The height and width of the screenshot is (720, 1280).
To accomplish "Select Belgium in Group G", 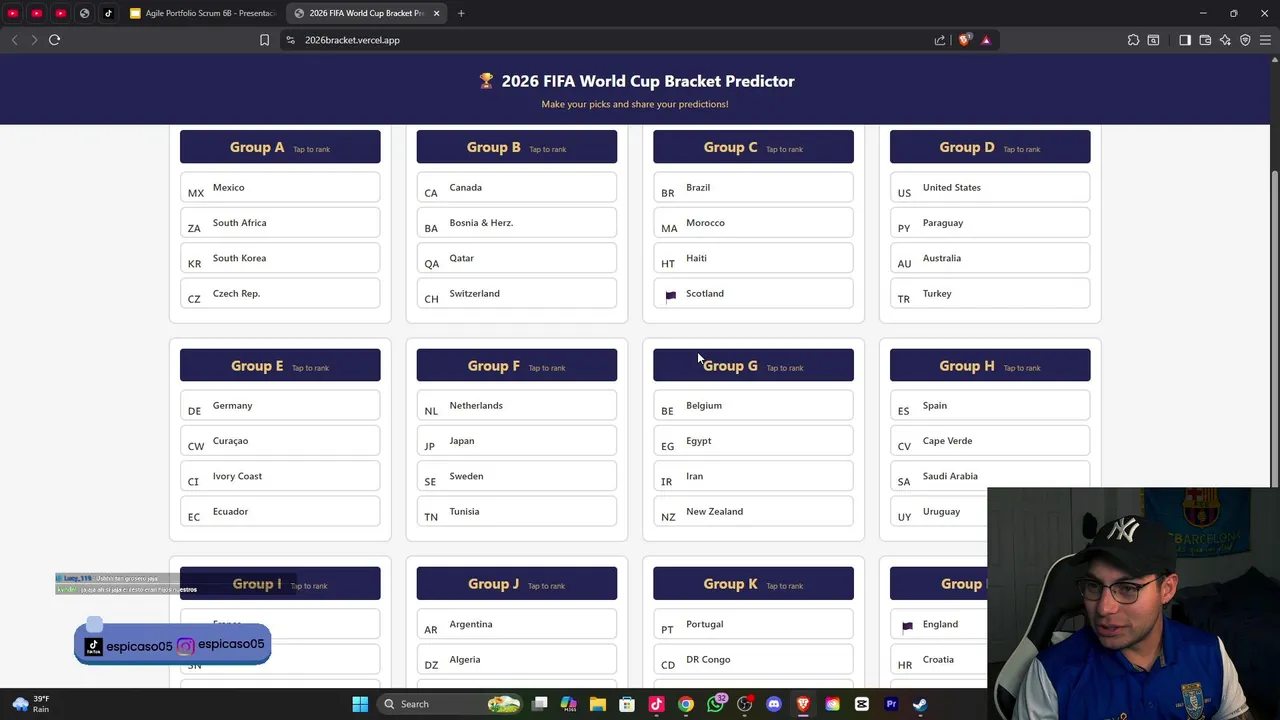I will (x=753, y=405).
